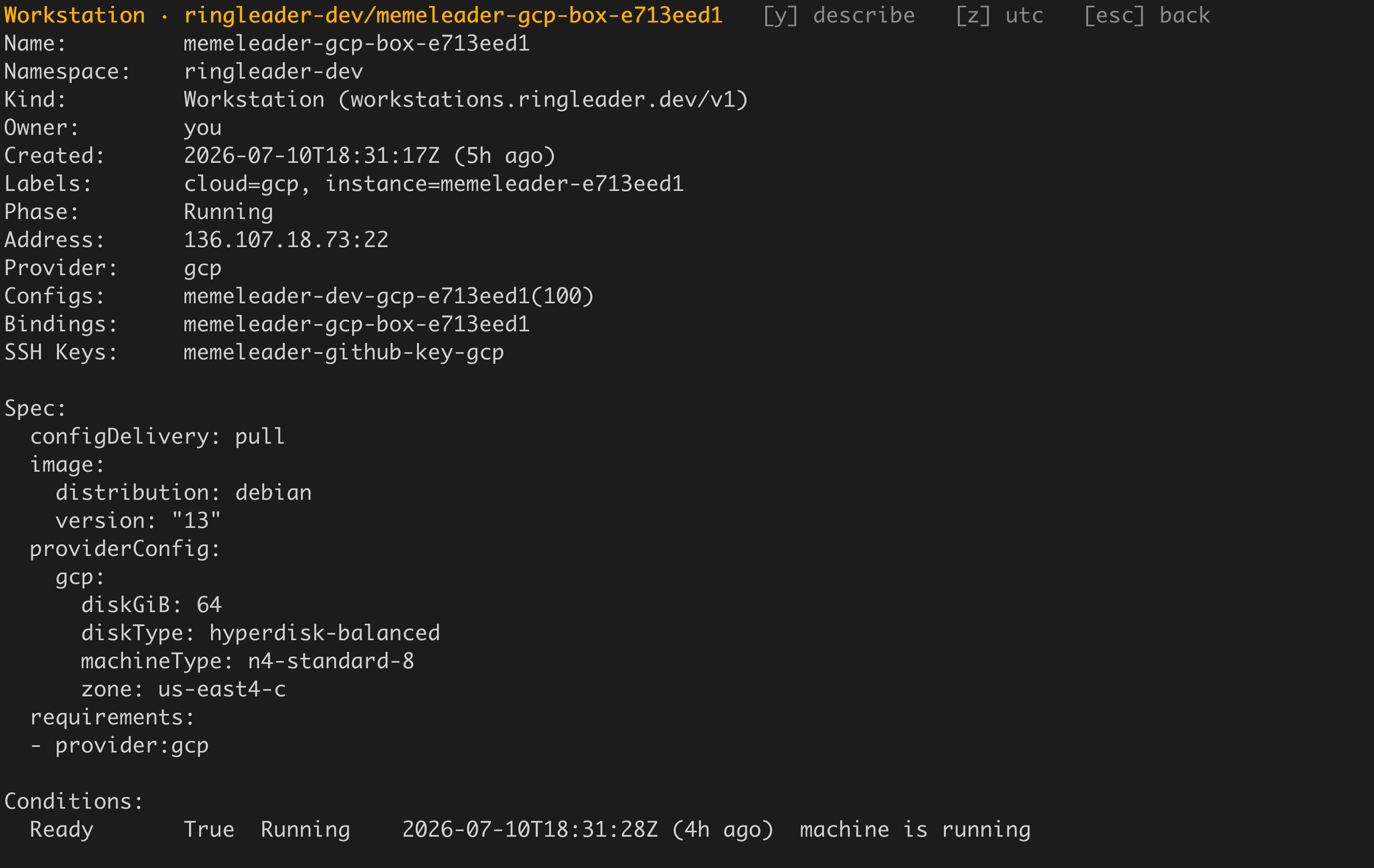Click the [y] describe shortcut hint
The image size is (1374, 868).
tap(839, 15)
